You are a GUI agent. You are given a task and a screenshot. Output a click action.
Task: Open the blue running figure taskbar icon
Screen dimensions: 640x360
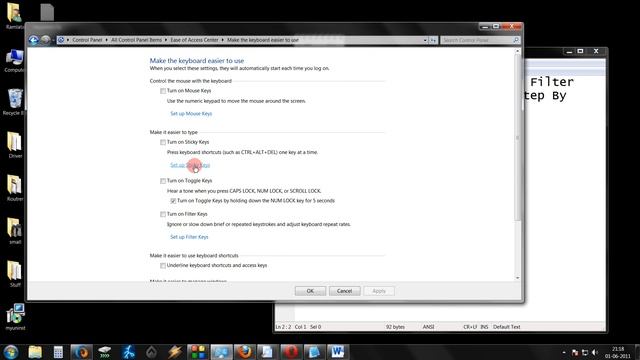(x=129, y=352)
